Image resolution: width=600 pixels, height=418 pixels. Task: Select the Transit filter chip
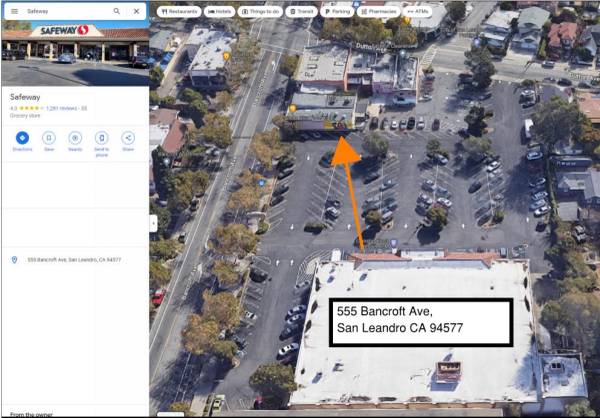(x=301, y=12)
